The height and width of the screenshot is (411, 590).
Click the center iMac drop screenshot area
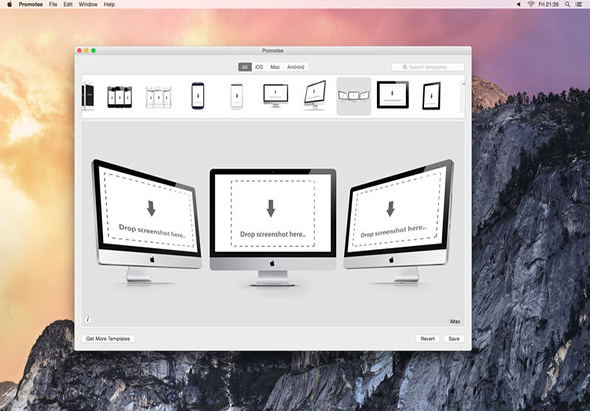coord(273,213)
